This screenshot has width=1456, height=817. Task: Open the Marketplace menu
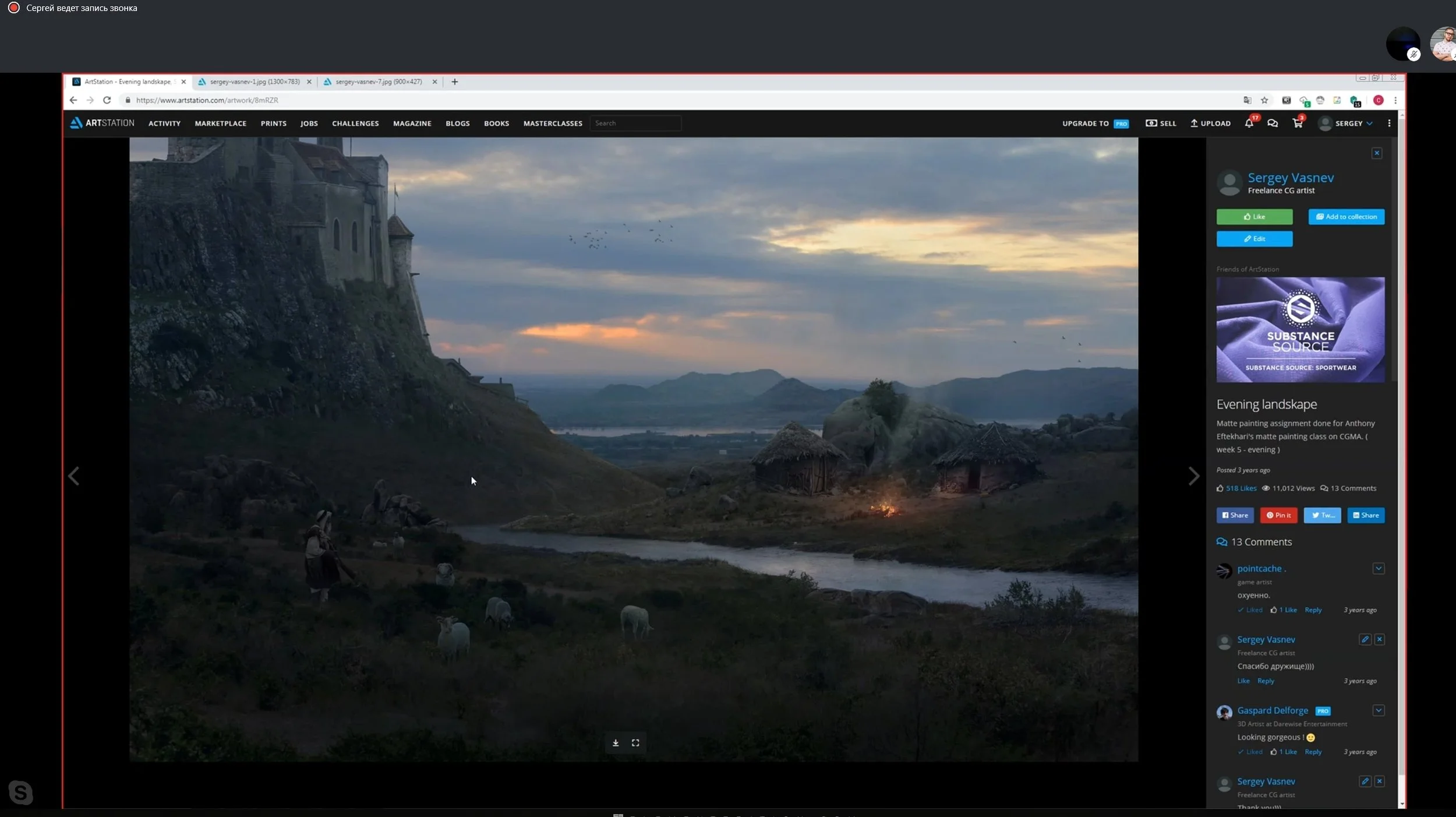(x=221, y=124)
